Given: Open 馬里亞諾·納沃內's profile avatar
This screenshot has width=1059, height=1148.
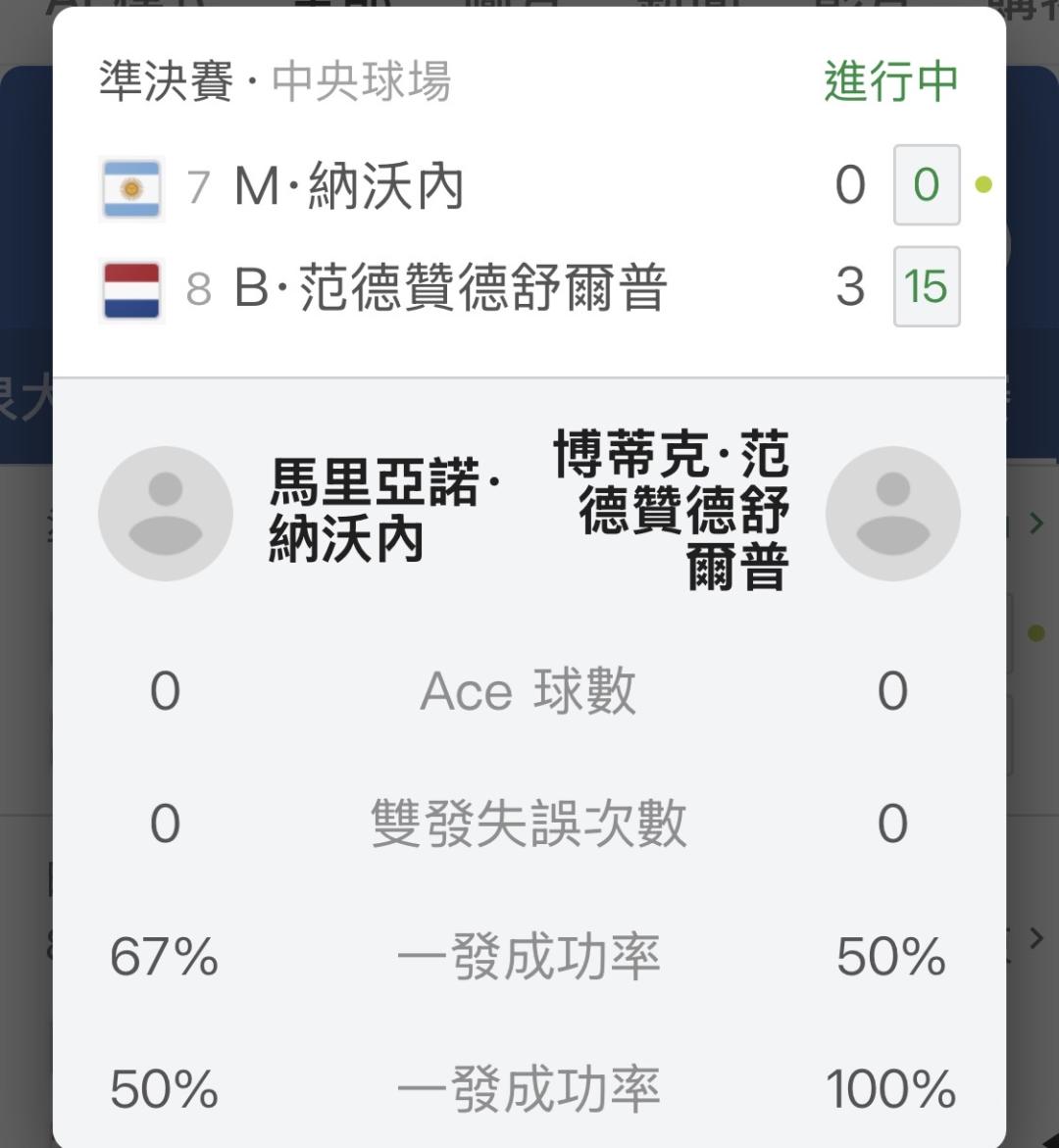Looking at the screenshot, I should pyautogui.click(x=166, y=513).
